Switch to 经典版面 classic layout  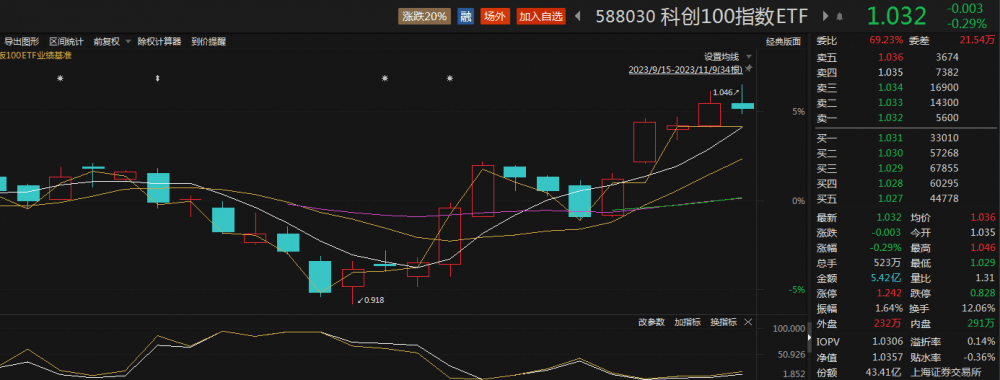tap(783, 41)
